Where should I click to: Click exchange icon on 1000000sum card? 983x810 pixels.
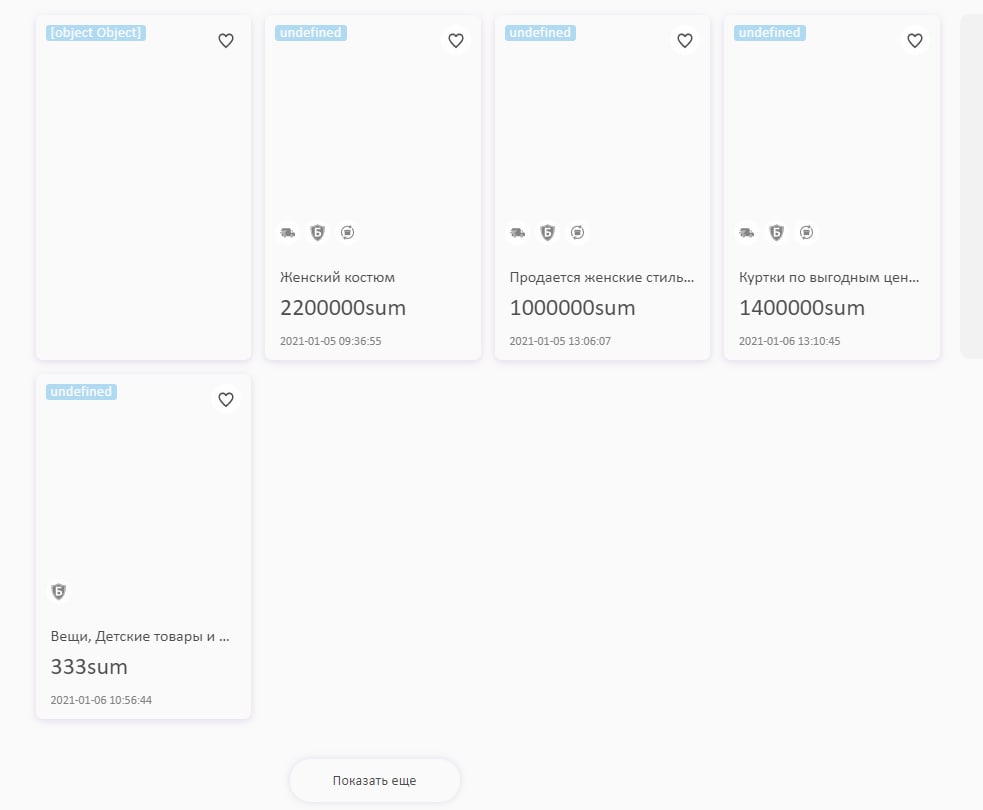click(x=577, y=233)
